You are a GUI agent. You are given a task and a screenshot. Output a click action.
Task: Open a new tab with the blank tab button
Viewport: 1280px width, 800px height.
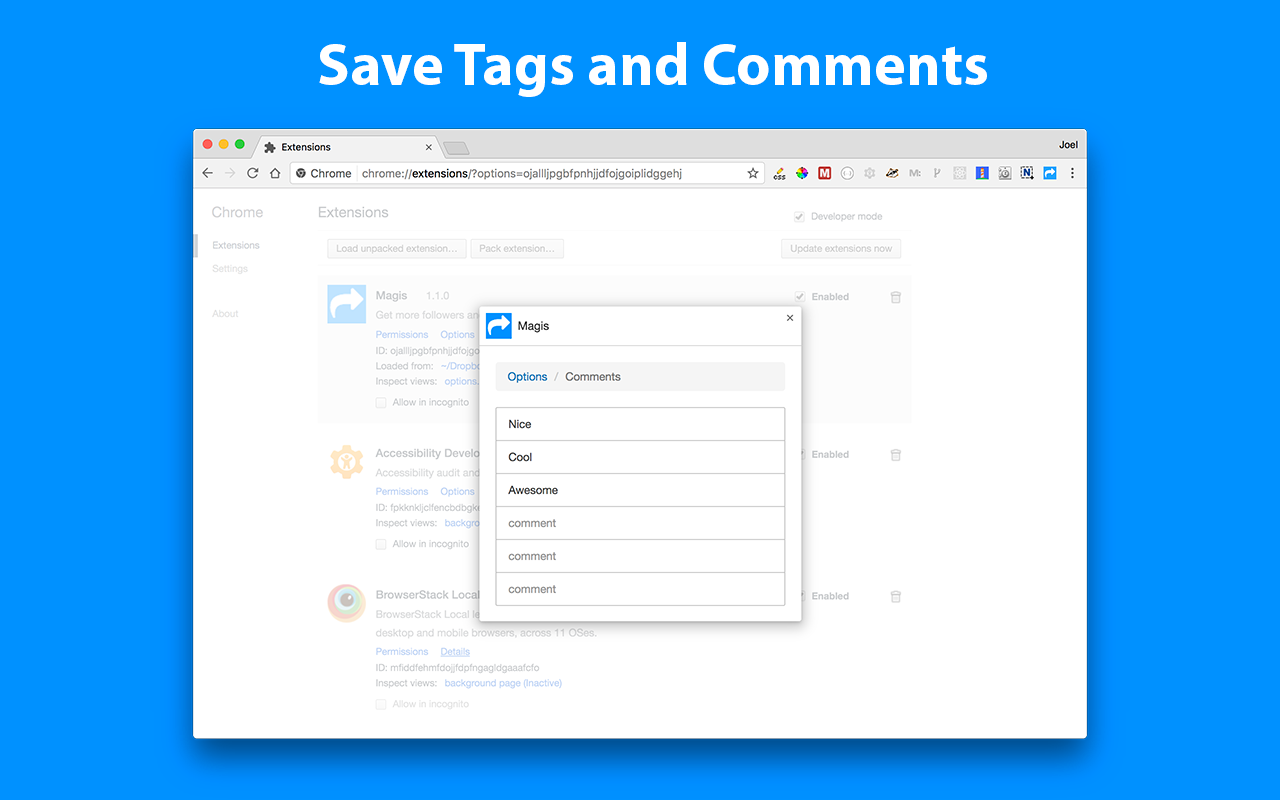(x=456, y=148)
